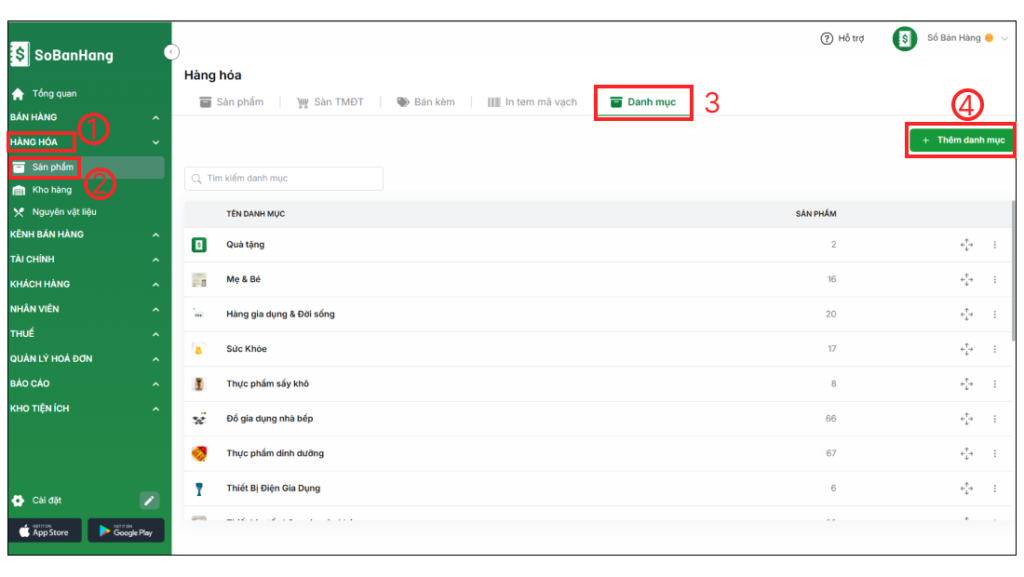Collapse the HÀNG HÓA sidebar section

point(155,143)
